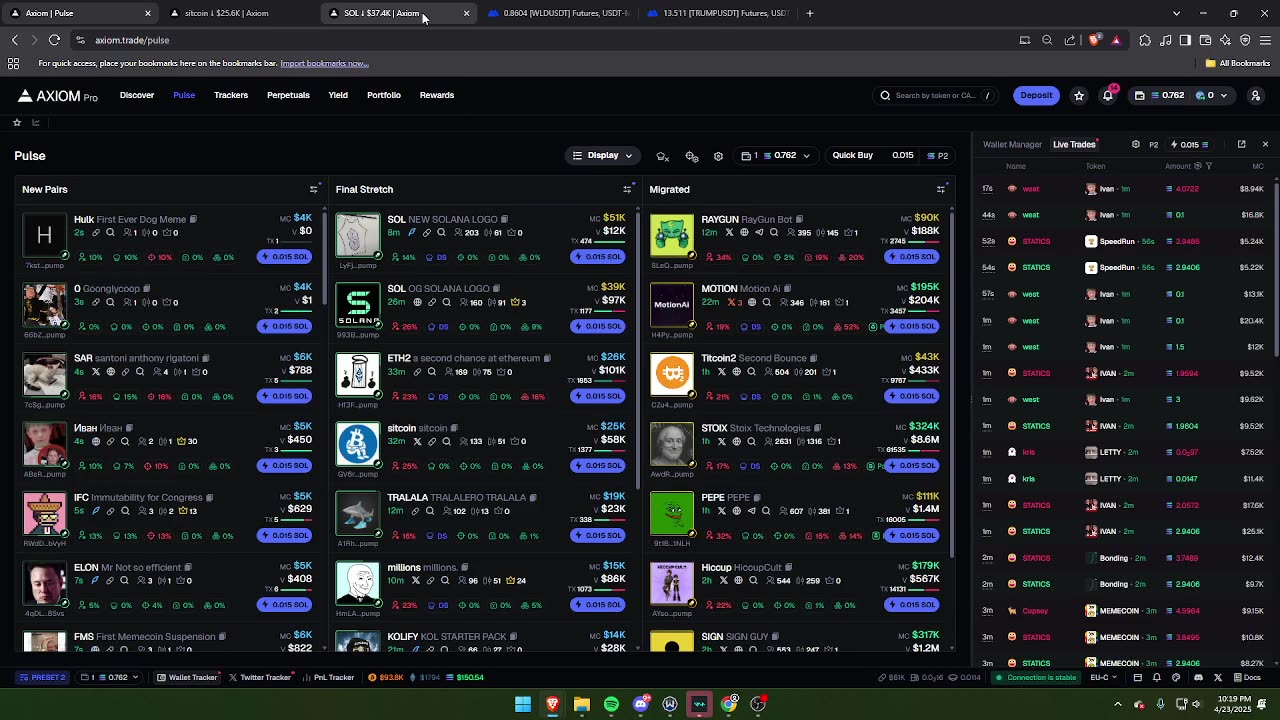
Task: Click Import bookmarks now link
Action: tap(324, 63)
